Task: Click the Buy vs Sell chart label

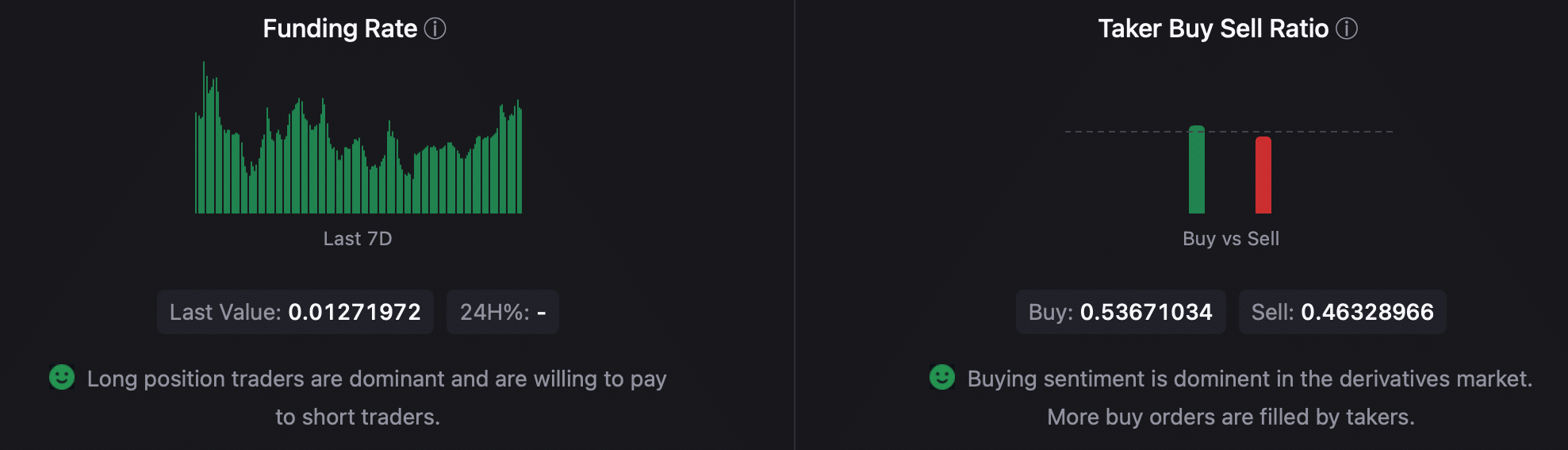Action: coord(1231,239)
